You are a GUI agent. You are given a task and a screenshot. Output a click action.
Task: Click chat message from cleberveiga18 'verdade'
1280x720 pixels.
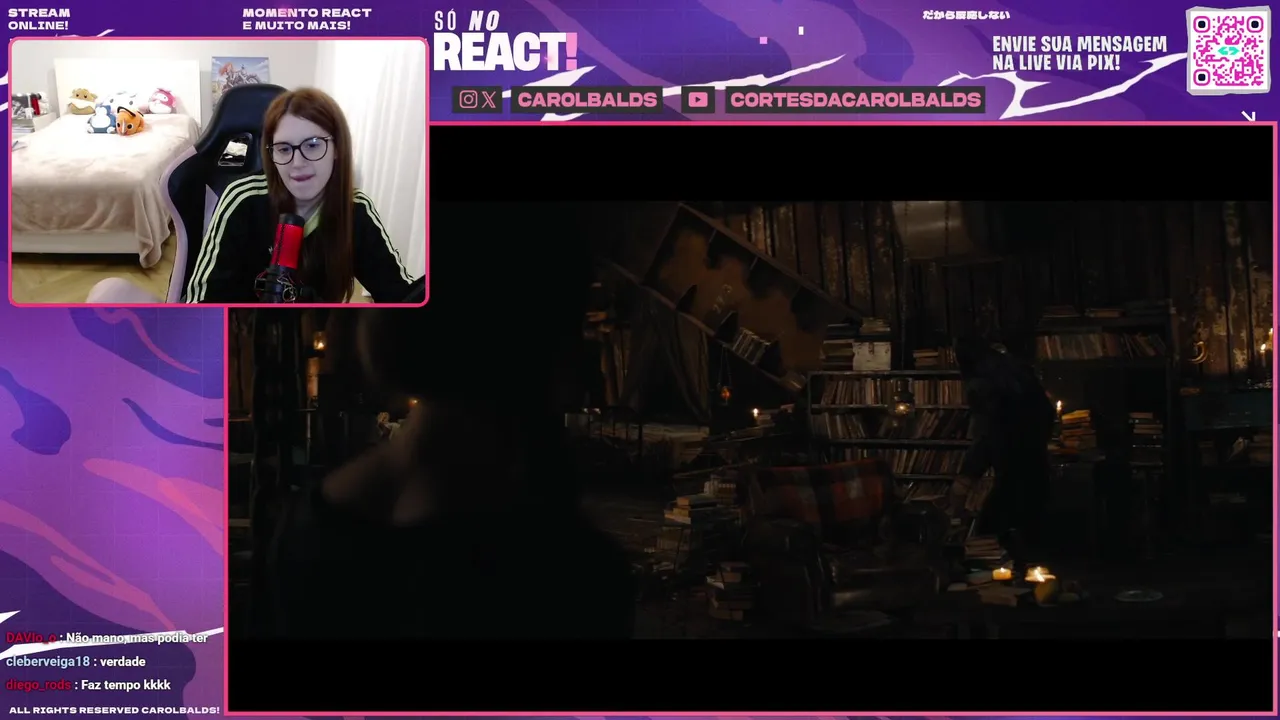click(x=76, y=661)
